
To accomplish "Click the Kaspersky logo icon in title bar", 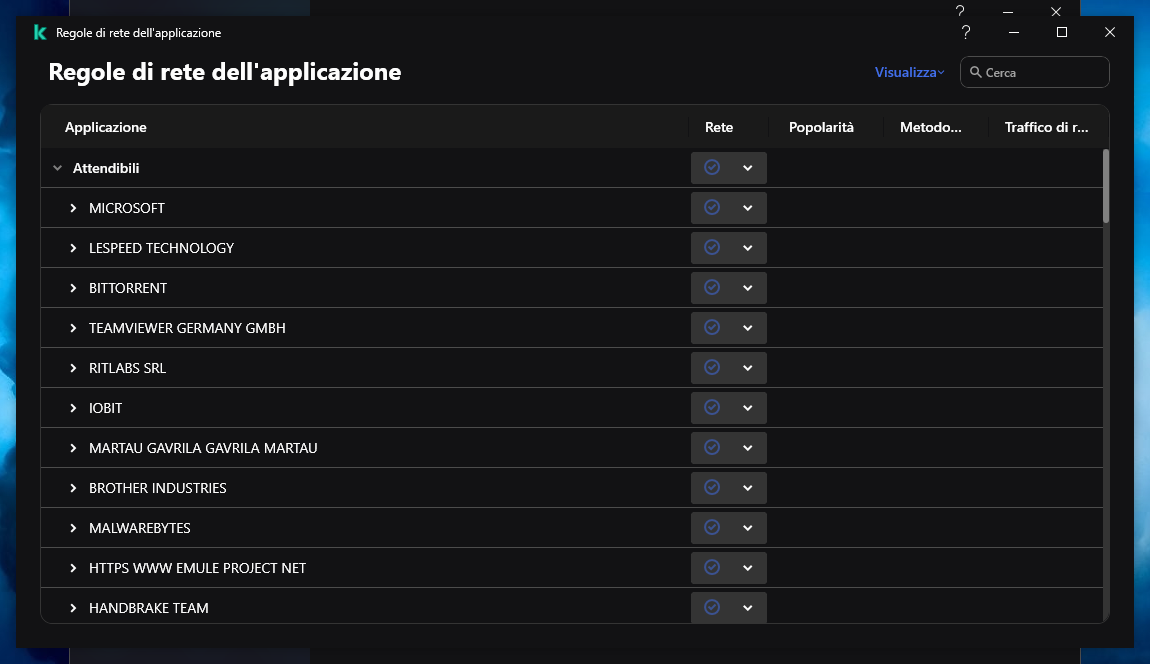I will click(x=40, y=33).
